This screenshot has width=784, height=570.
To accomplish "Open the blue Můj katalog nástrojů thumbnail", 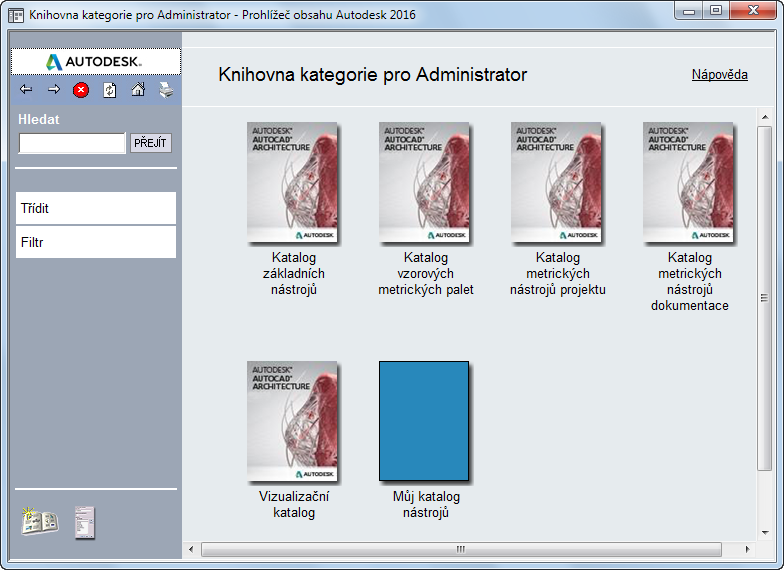I will [x=424, y=421].
